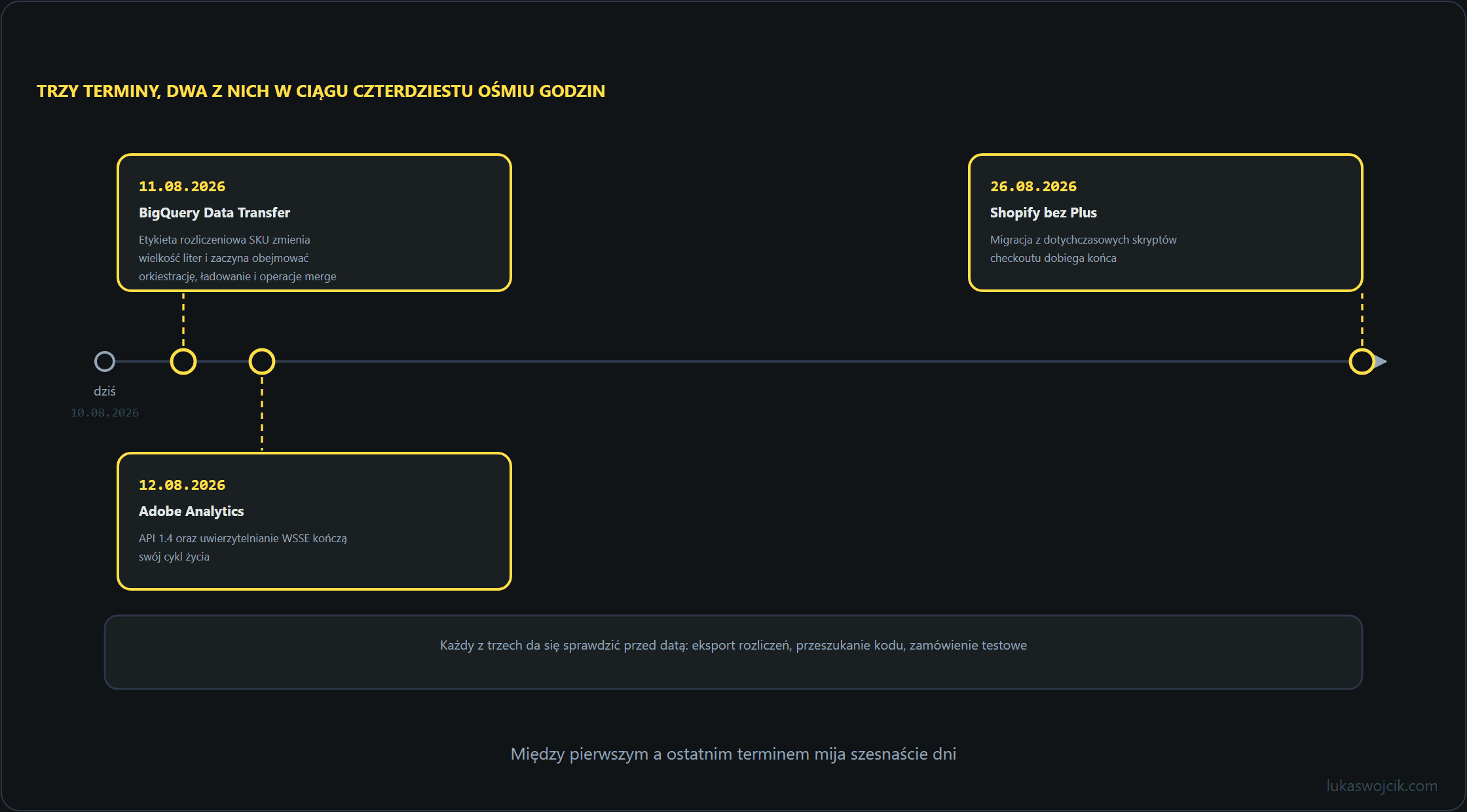Open the Adobe Analytics card
This screenshot has width=1467, height=812.
(x=314, y=521)
